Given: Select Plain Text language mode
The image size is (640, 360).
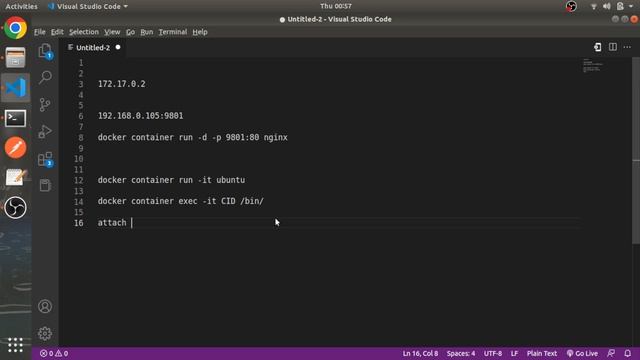Looking at the screenshot, I should pos(542,353).
